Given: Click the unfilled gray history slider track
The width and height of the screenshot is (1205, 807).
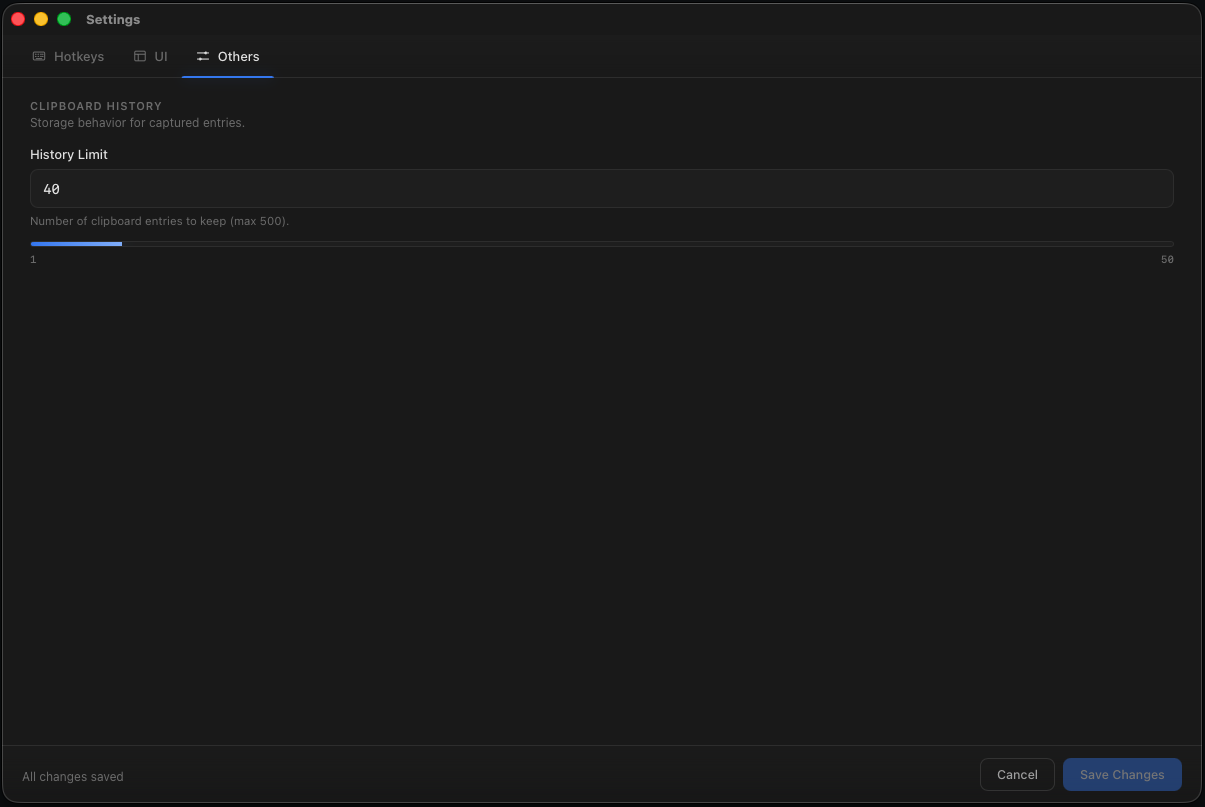Looking at the screenshot, I should click(x=647, y=244).
